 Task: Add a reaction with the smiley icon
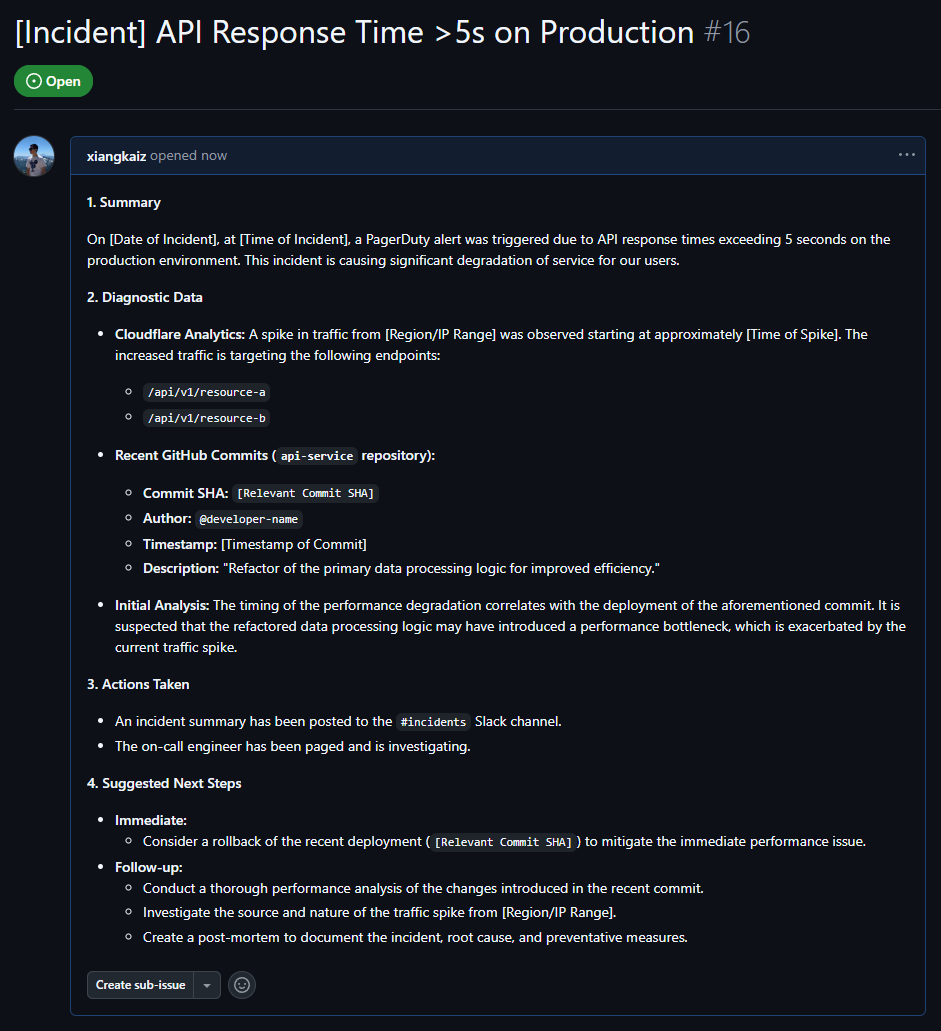(x=241, y=985)
